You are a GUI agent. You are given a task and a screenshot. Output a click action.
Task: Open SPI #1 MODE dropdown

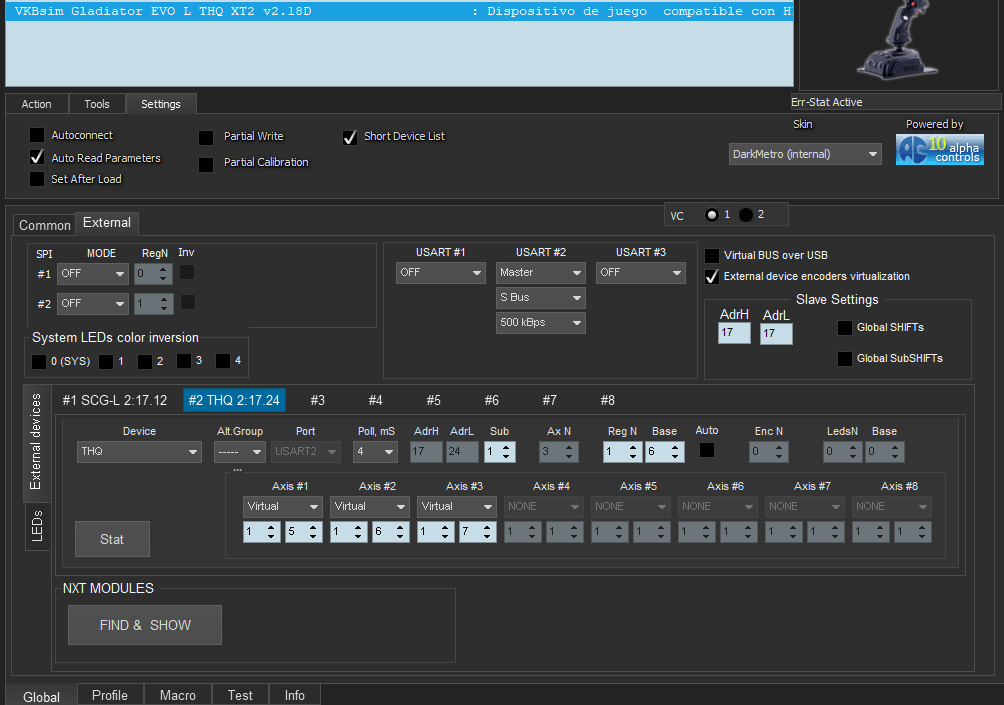tap(93, 273)
